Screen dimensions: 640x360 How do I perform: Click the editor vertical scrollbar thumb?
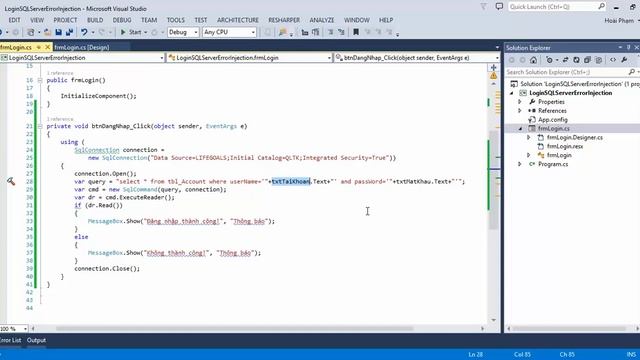494,180
